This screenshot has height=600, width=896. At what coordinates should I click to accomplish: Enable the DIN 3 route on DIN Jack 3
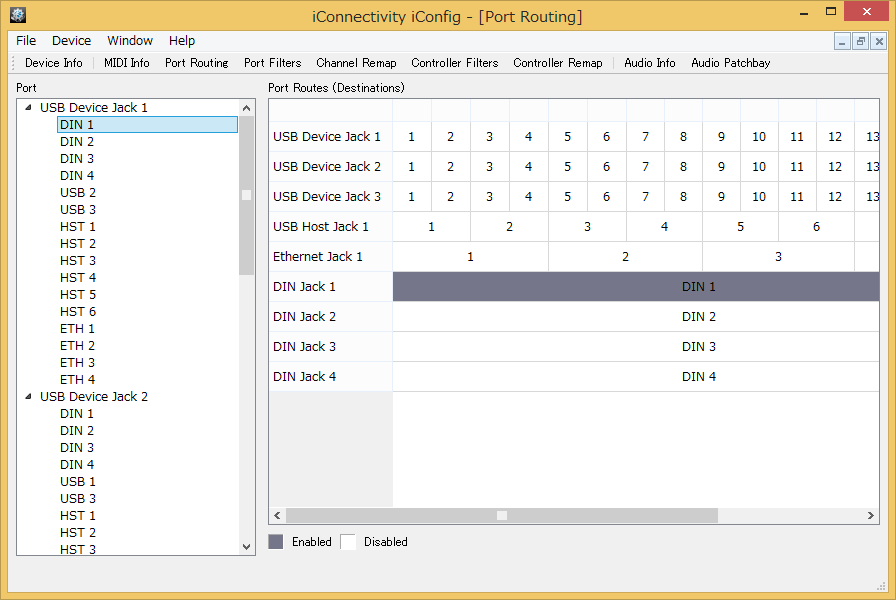click(x=636, y=347)
